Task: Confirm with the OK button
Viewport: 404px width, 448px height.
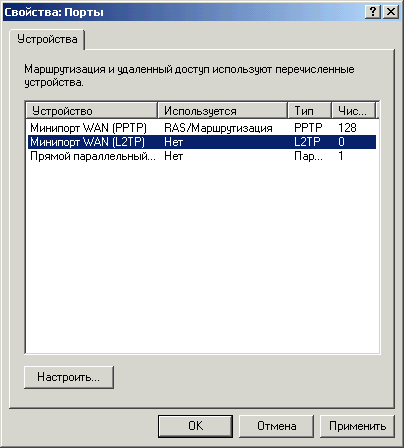Action: pyautogui.click(x=195, y=426)
